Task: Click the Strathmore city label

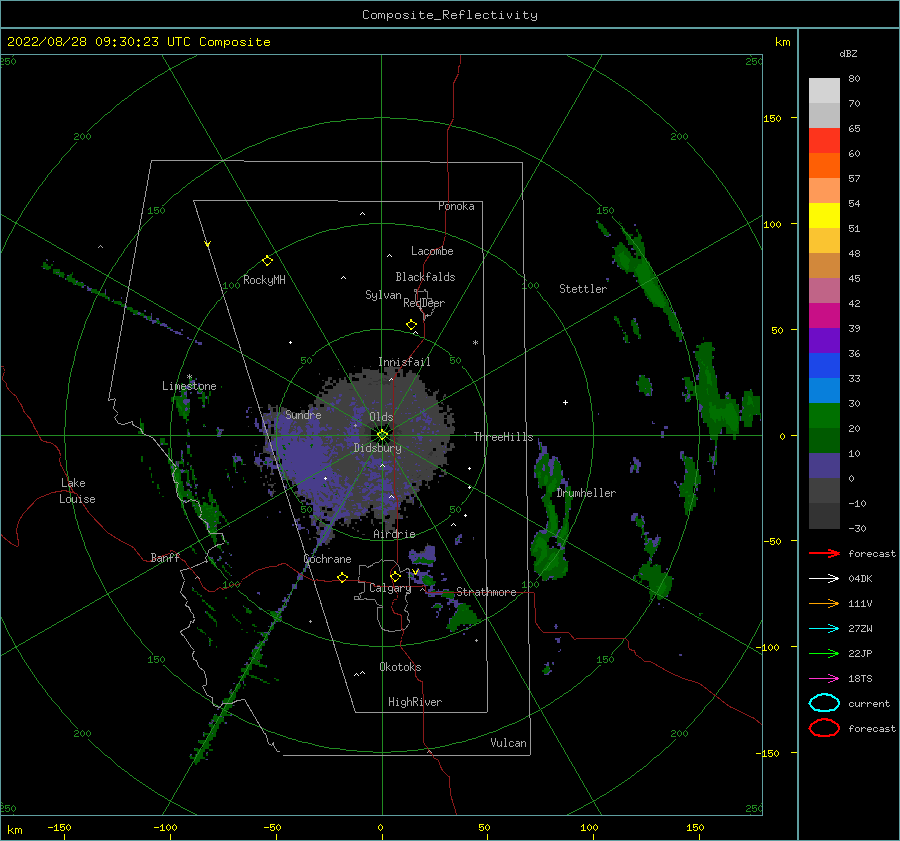Action: click(486, 592)
